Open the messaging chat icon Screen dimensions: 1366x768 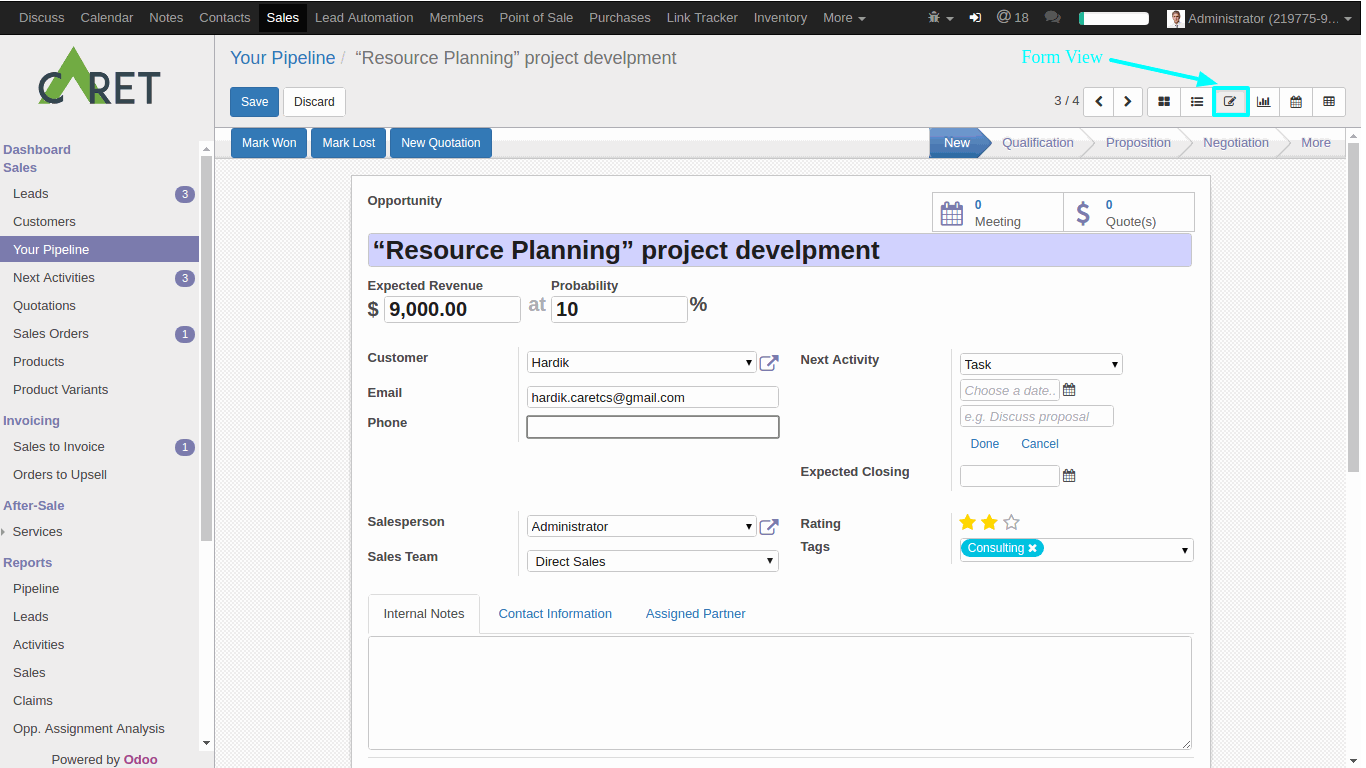coord(1052,17)
